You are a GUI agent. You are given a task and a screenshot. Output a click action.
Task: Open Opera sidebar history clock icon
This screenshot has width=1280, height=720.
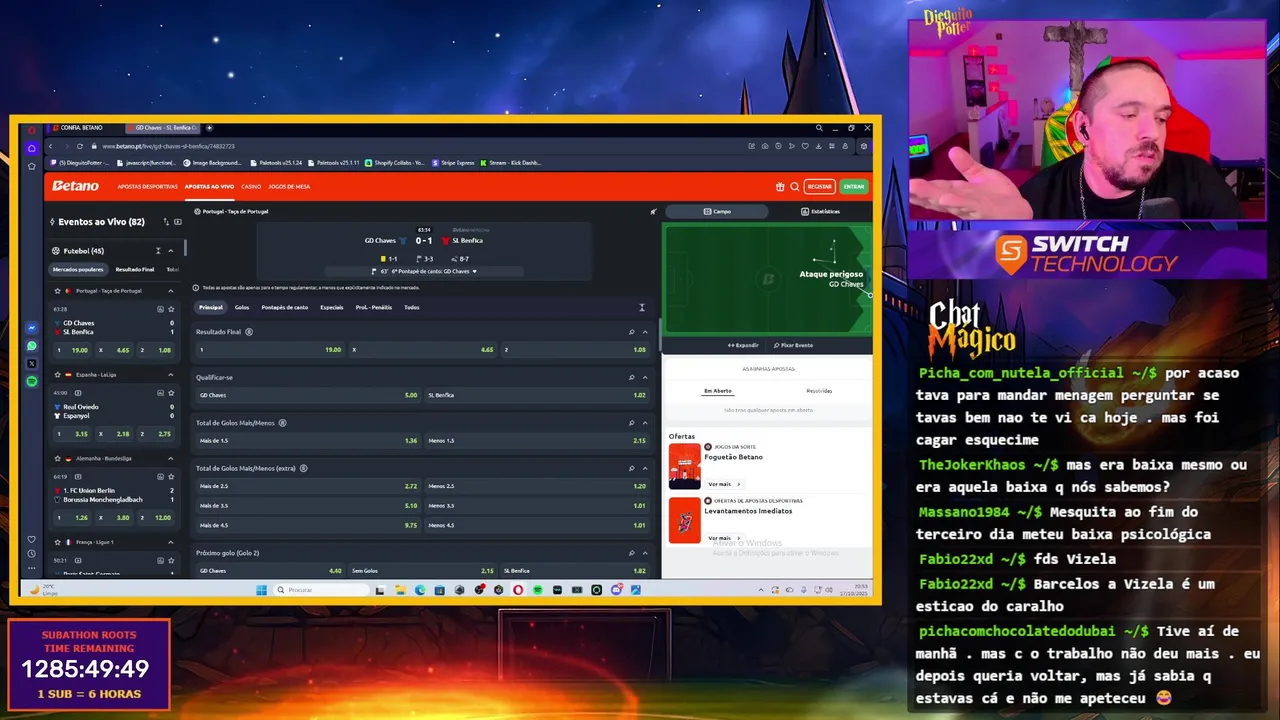(32, 554)
